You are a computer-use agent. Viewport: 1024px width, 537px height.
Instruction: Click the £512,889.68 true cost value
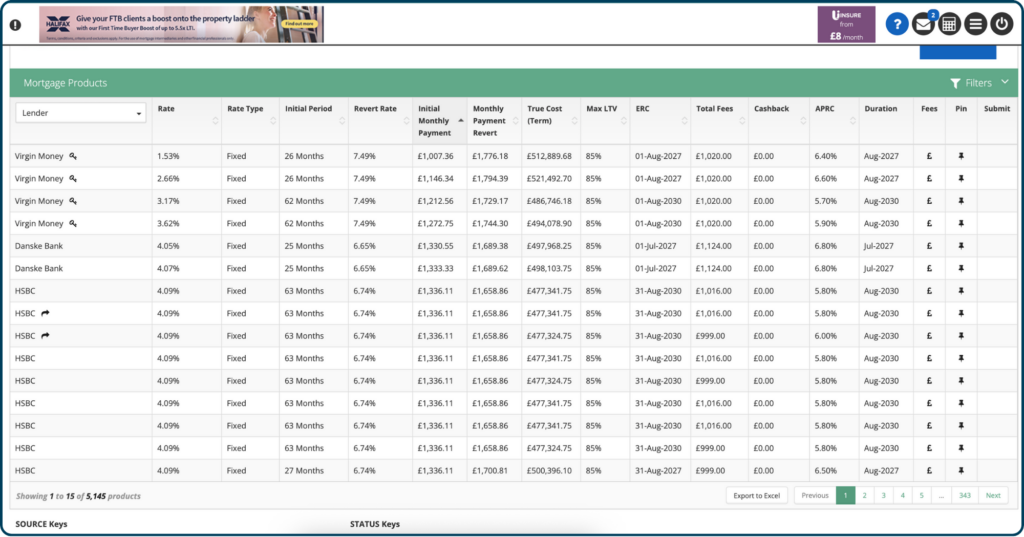(x=549, y=156)
